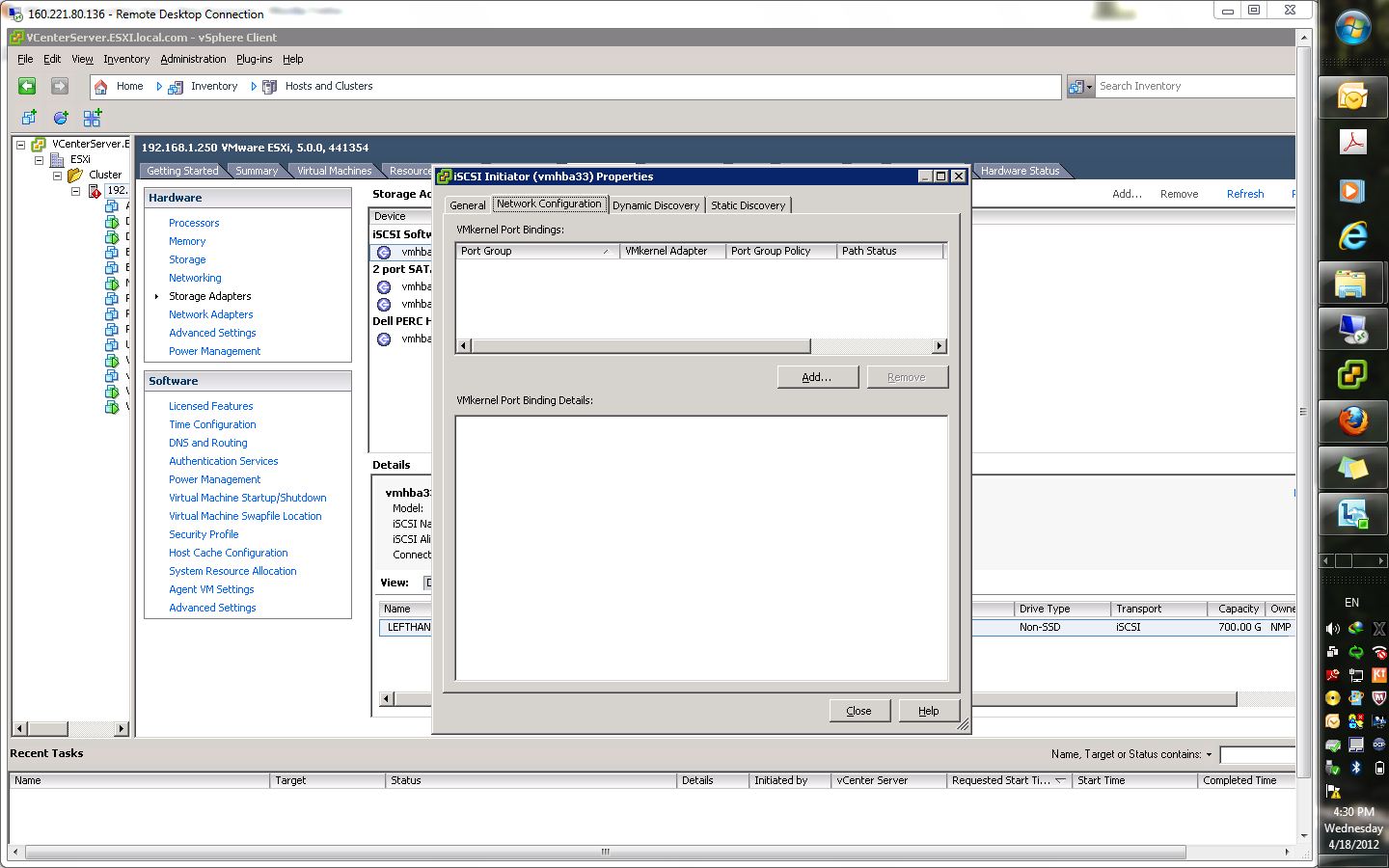The width and height of the screenshot is (1389, 868).
Task: Open Windows Media Player from taskbar
Action: 1352,190
